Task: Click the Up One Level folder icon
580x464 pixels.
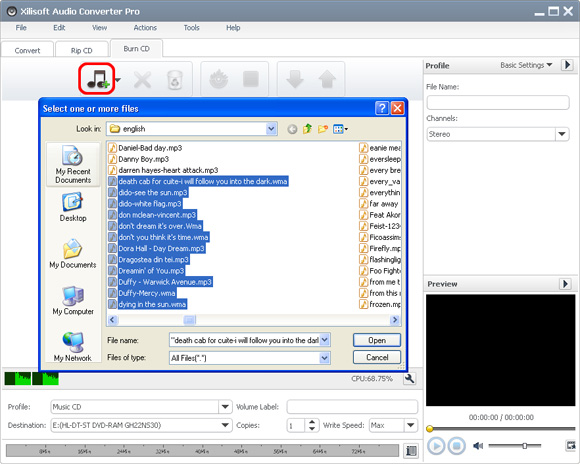Action: (x=307, y=129)
